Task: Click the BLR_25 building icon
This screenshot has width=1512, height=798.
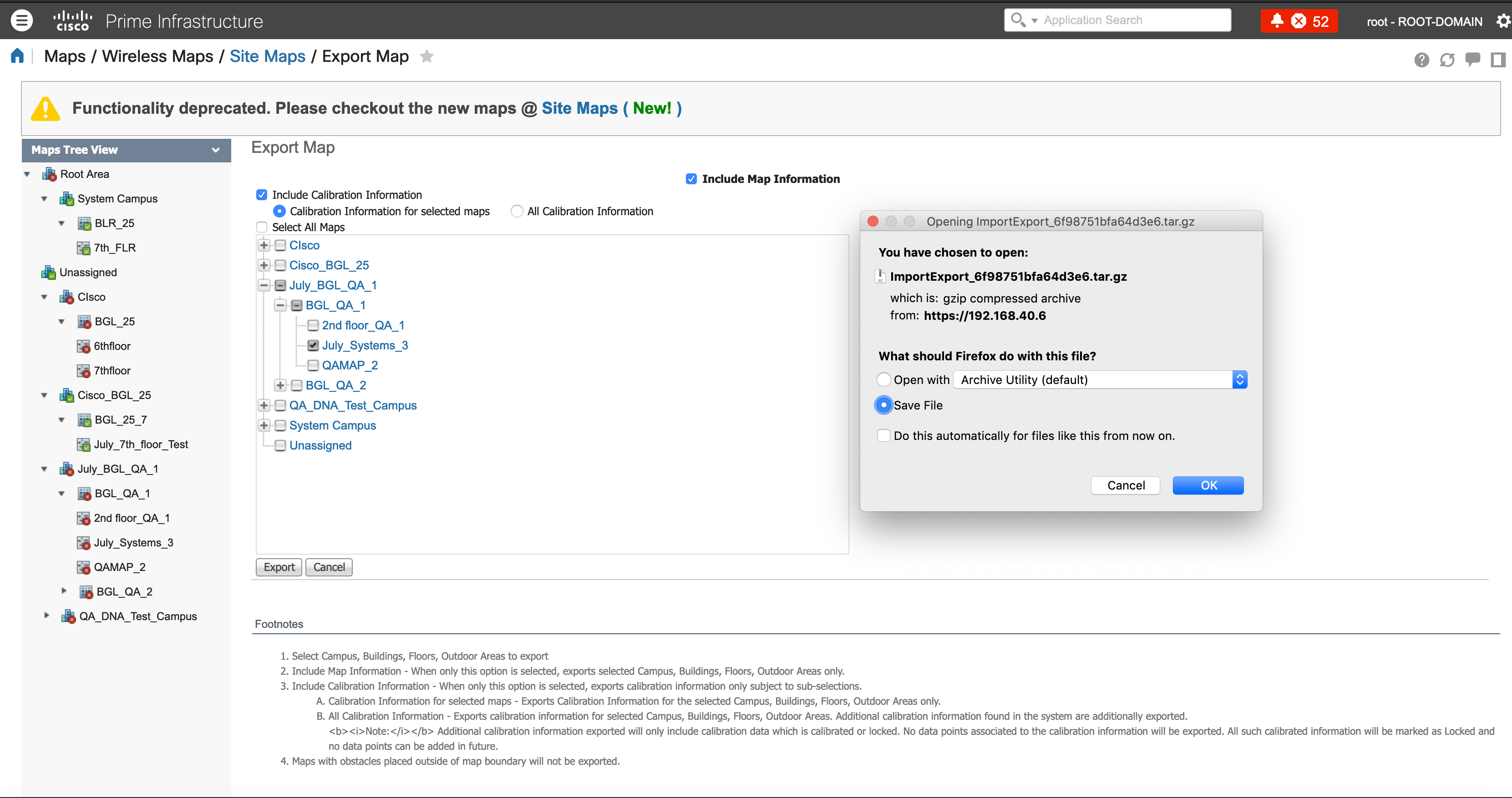Action: tap(84, 223)
